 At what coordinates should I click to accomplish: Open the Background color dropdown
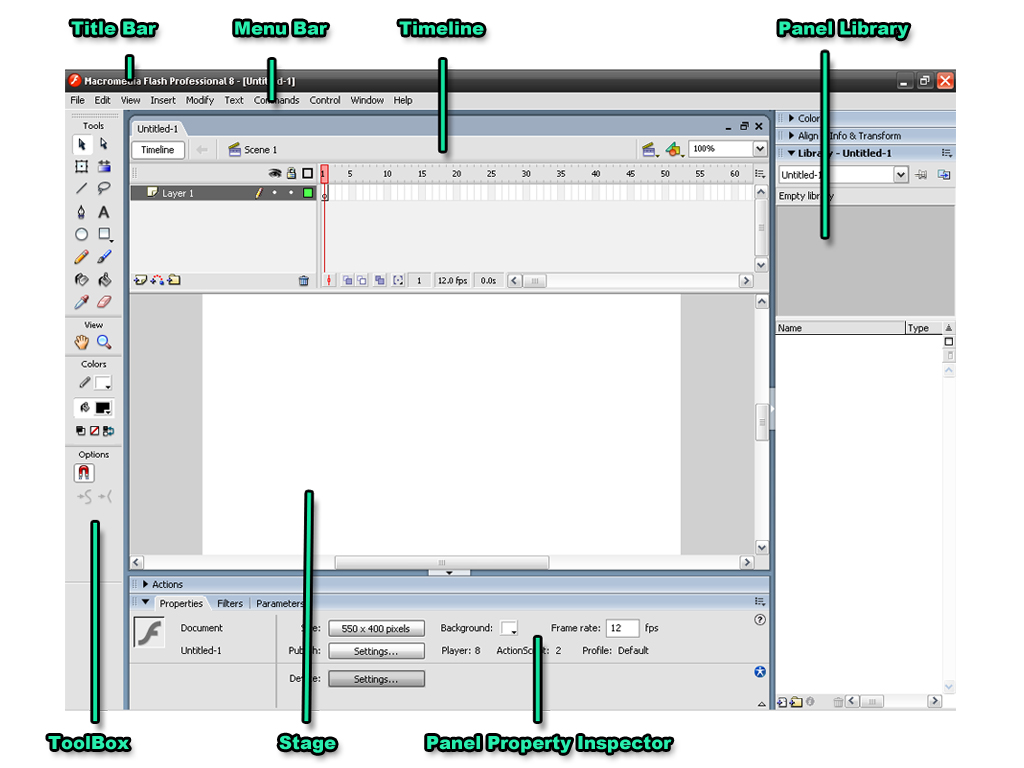pos(509,628)
